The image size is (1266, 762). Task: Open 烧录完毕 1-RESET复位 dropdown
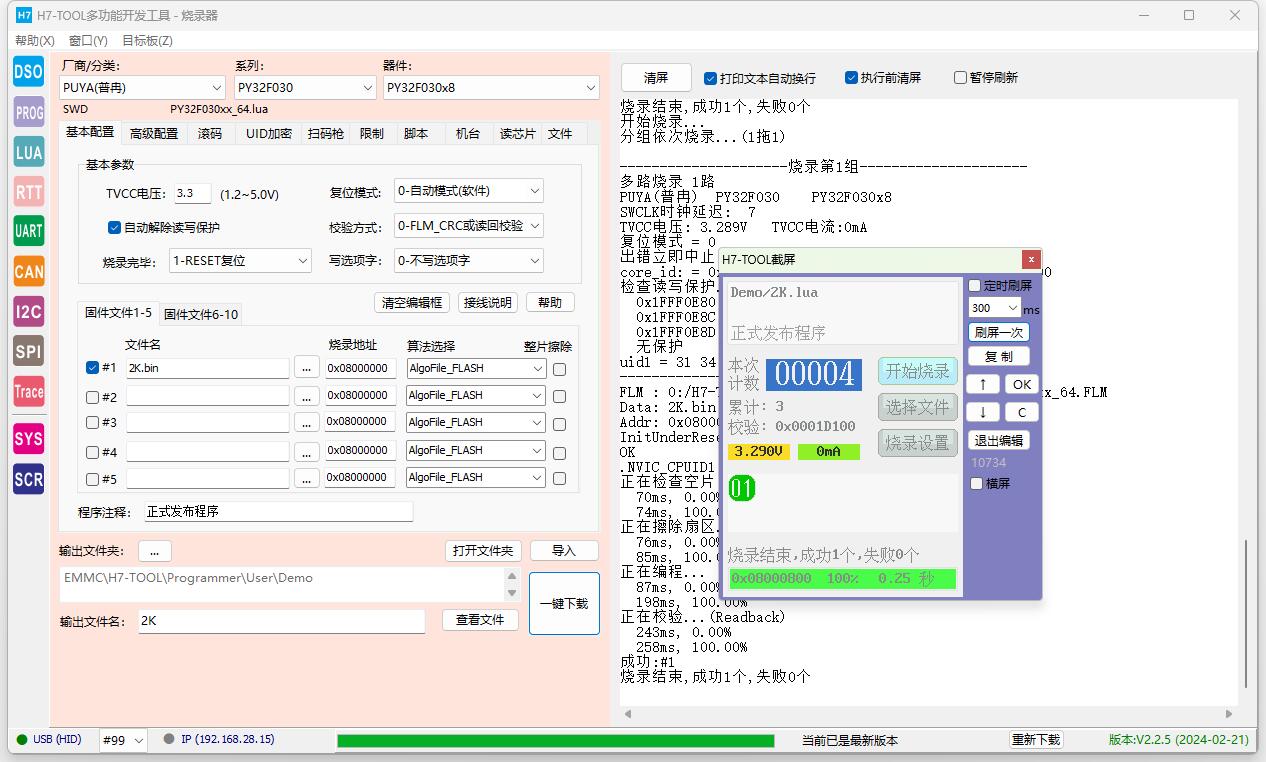(240, 261)
